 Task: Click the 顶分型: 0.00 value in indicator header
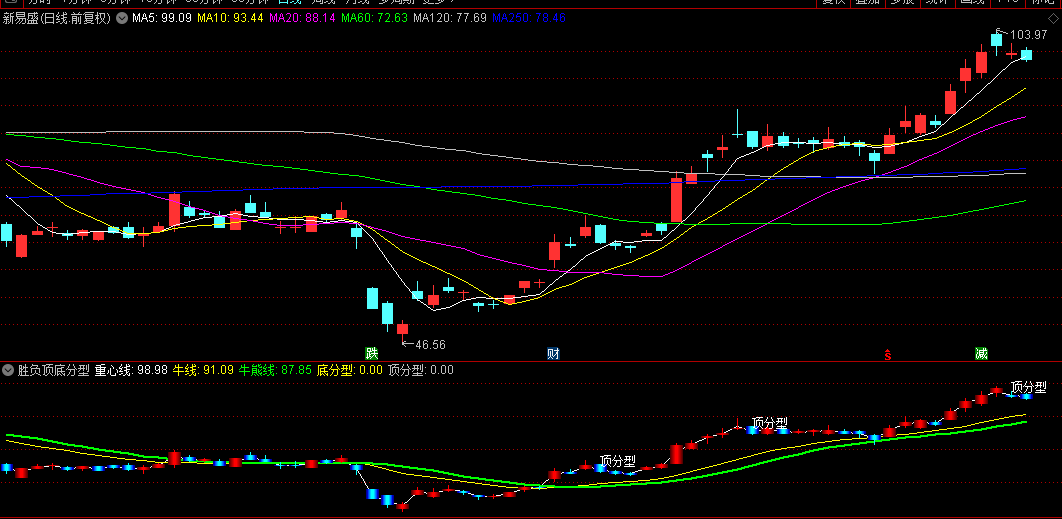click(421, 370)
